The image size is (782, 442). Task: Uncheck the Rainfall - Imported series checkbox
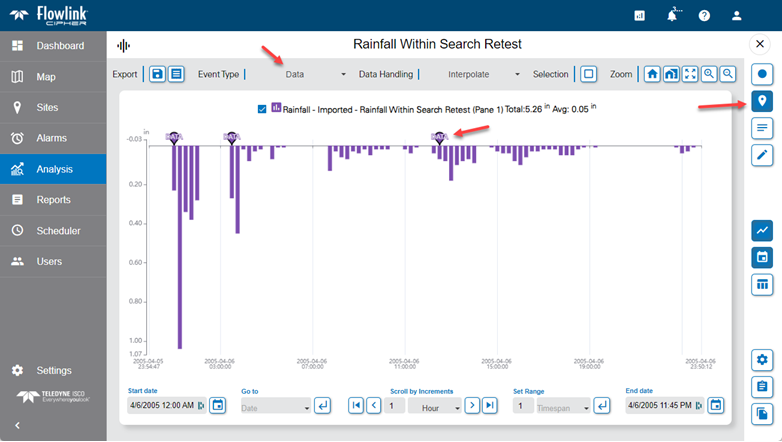point(262,108)
